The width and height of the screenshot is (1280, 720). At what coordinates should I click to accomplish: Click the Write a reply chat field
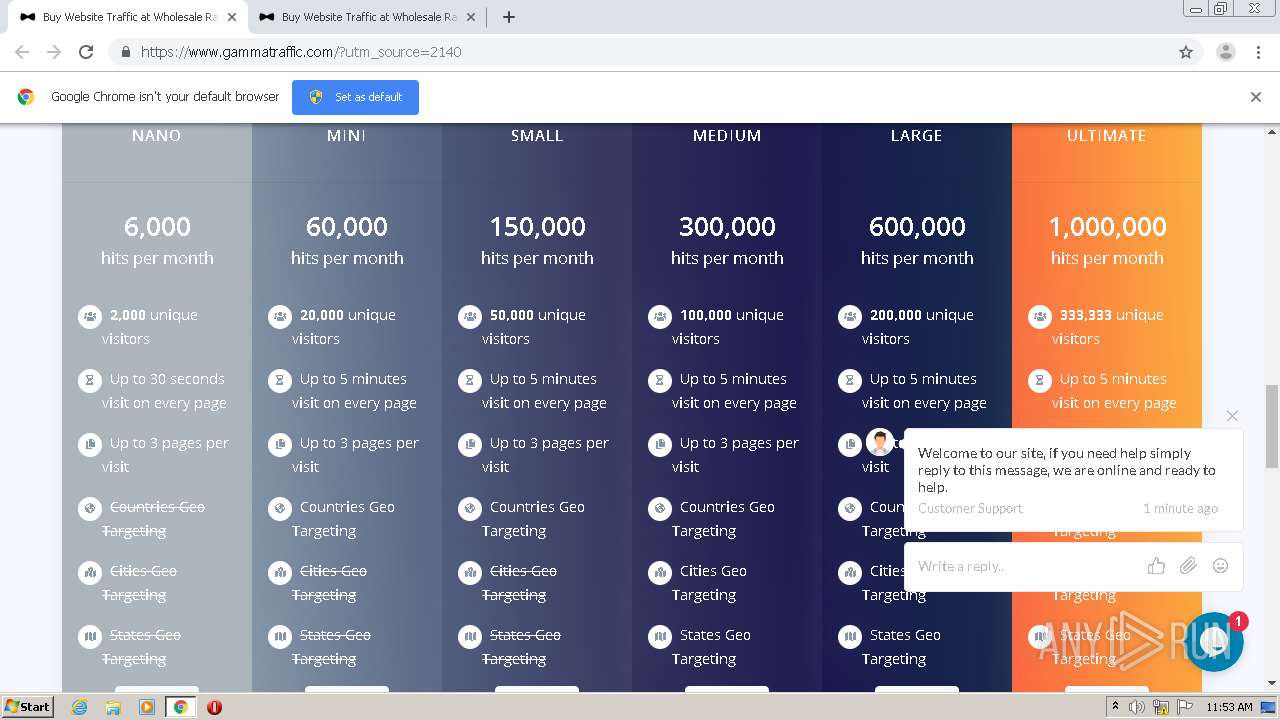pos(1025,566)
